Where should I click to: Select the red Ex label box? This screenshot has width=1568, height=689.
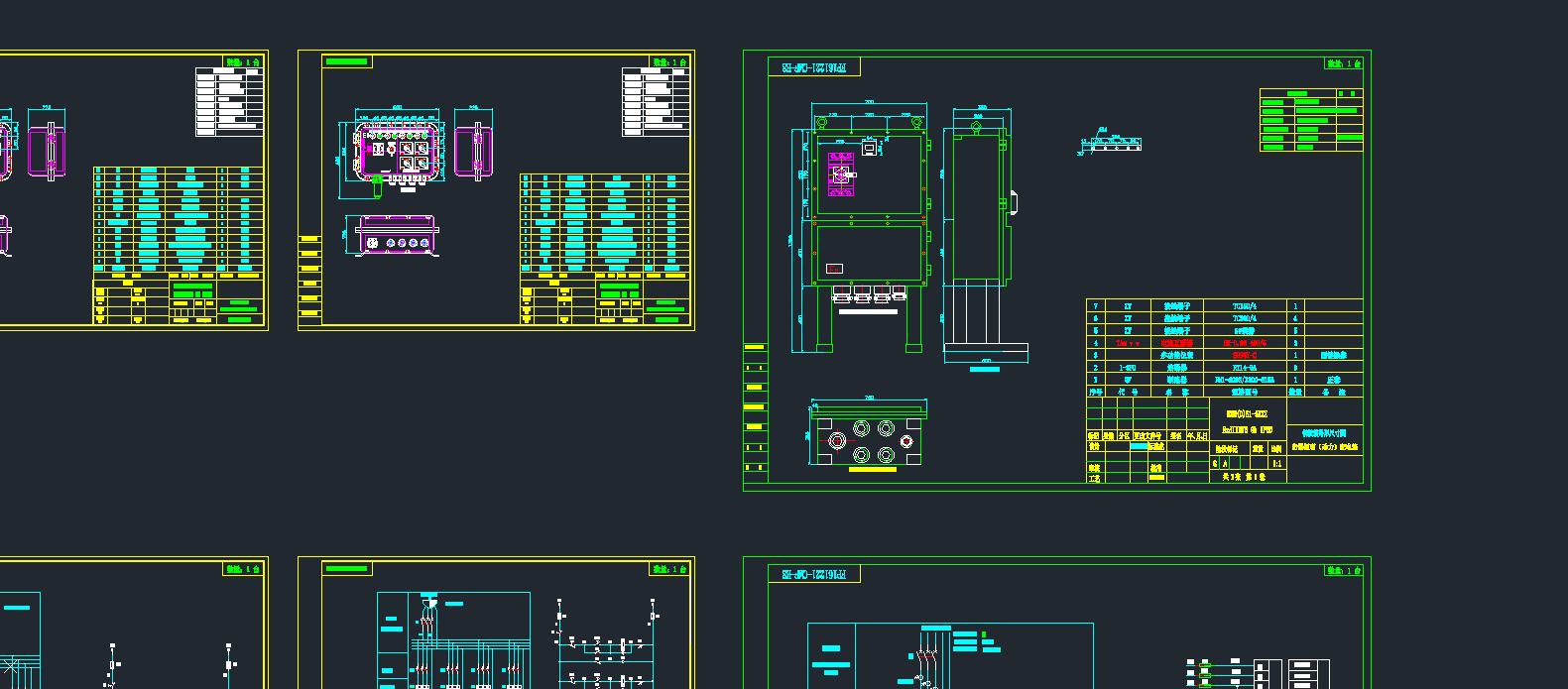tap(835, 269)
